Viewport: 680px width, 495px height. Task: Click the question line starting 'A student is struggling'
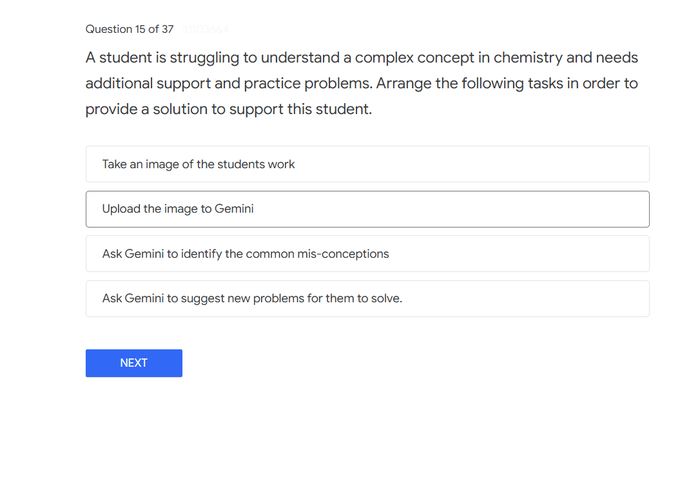pos(362,58)
